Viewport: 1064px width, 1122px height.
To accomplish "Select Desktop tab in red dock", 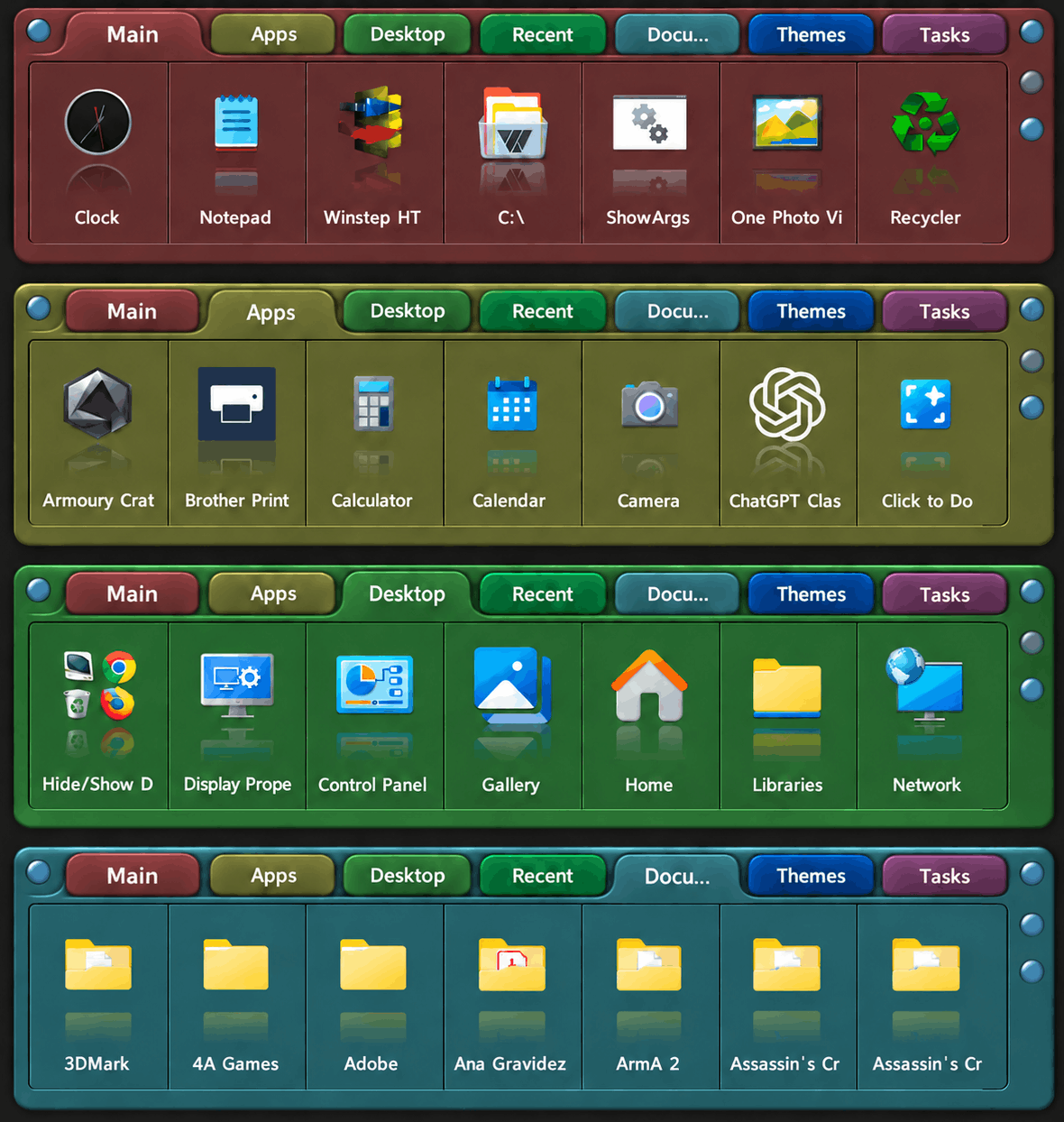I will pos(408,34).
